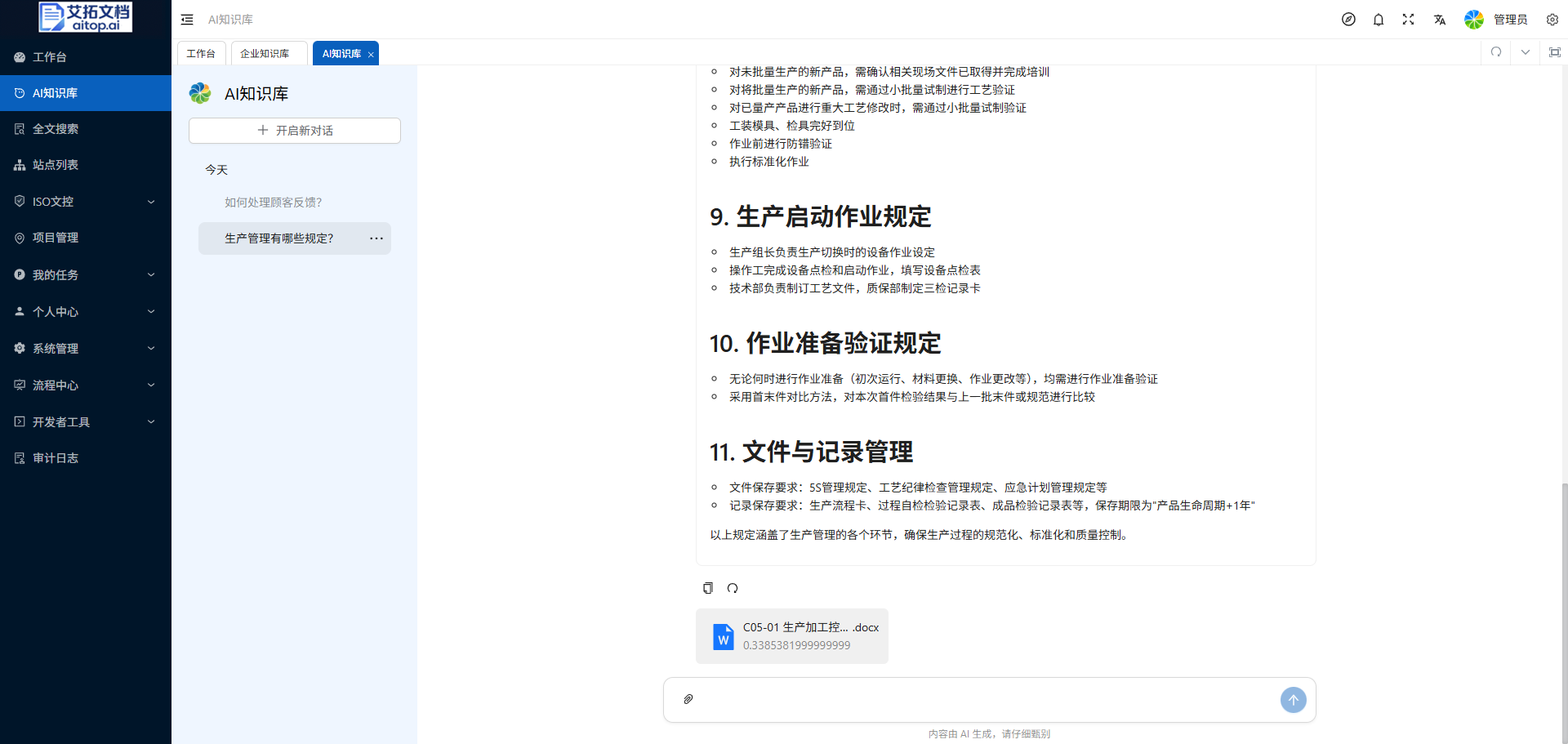
Task: Open the notifications bell
Action: pyautogui.click(x=1379, y=20)
